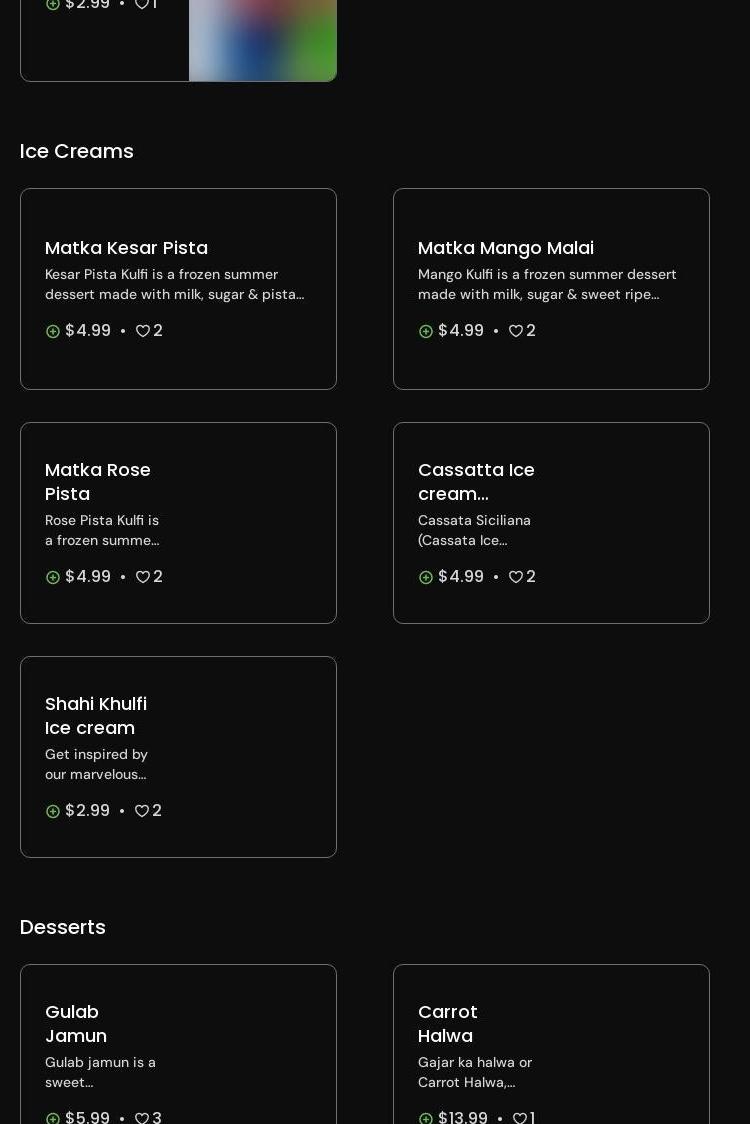
Task: Expand truncated Cassata Siciliana description
Action: point(474,530)
